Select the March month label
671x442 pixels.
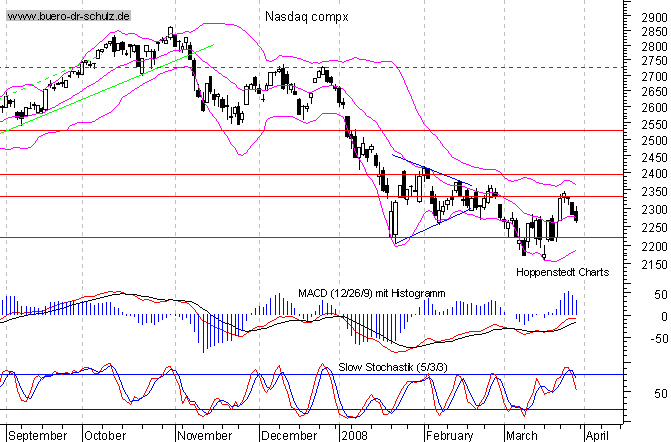(x=522, y=436)
